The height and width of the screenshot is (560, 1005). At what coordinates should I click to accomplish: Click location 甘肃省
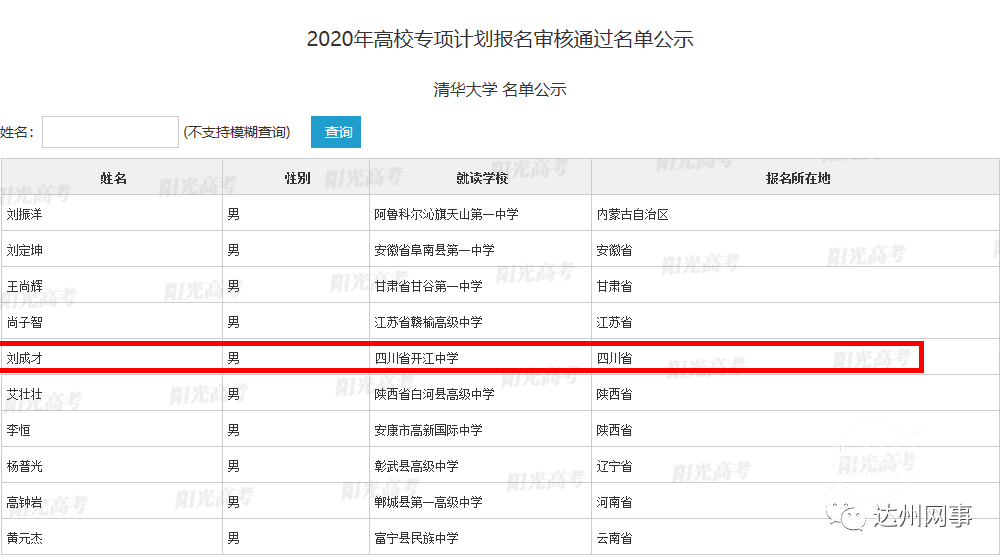tap(614, 286)
